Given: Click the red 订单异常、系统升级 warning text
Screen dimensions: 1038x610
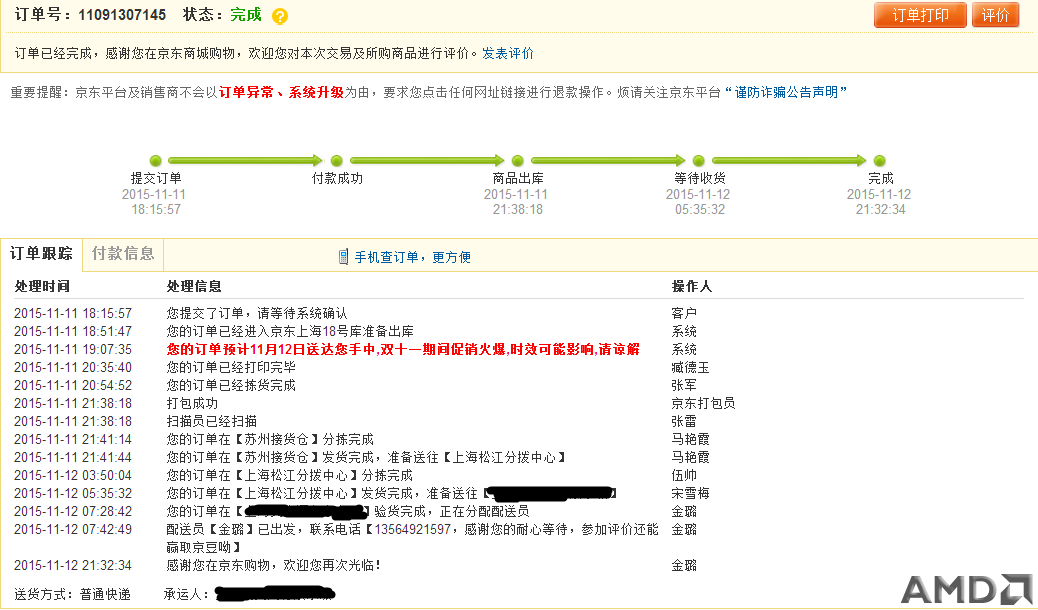Looking at the screenshot, I should (281, 92).
